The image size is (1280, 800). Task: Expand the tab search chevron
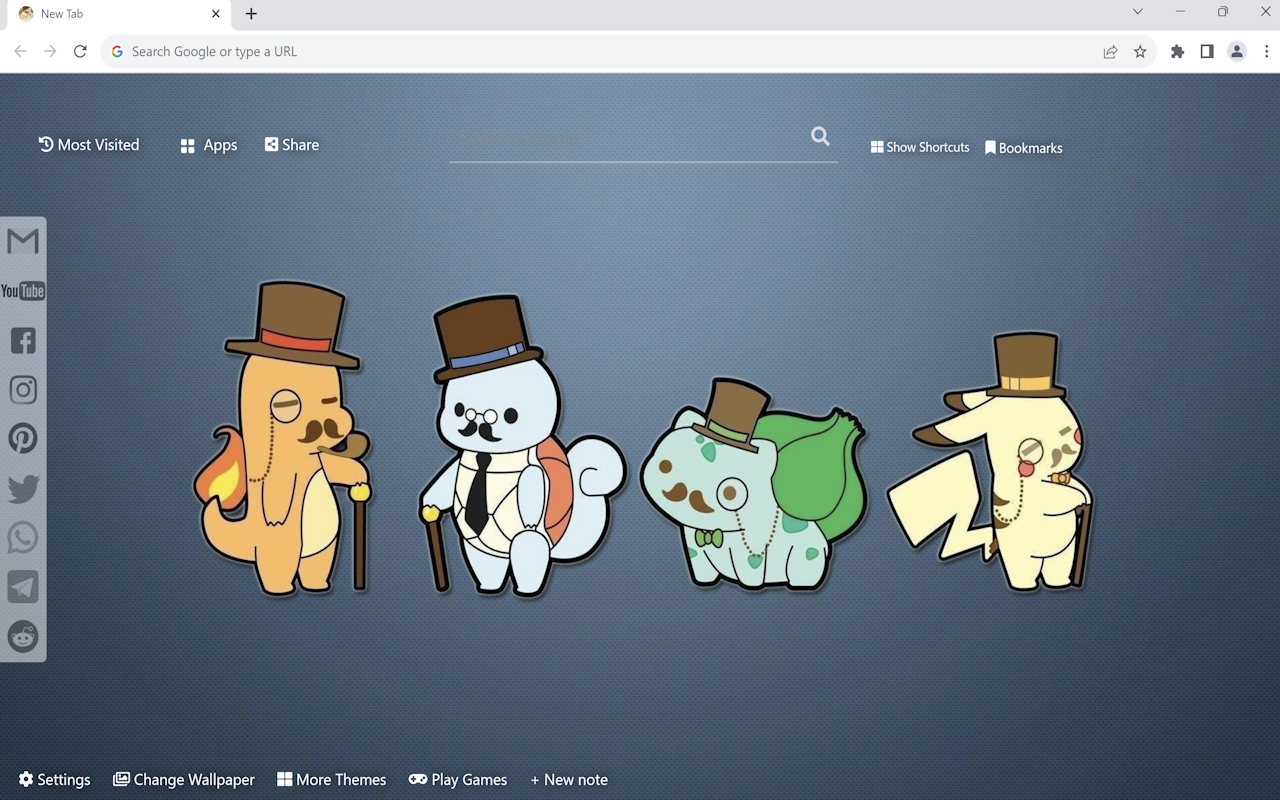pyautogui.click(x=1137, y=12)
